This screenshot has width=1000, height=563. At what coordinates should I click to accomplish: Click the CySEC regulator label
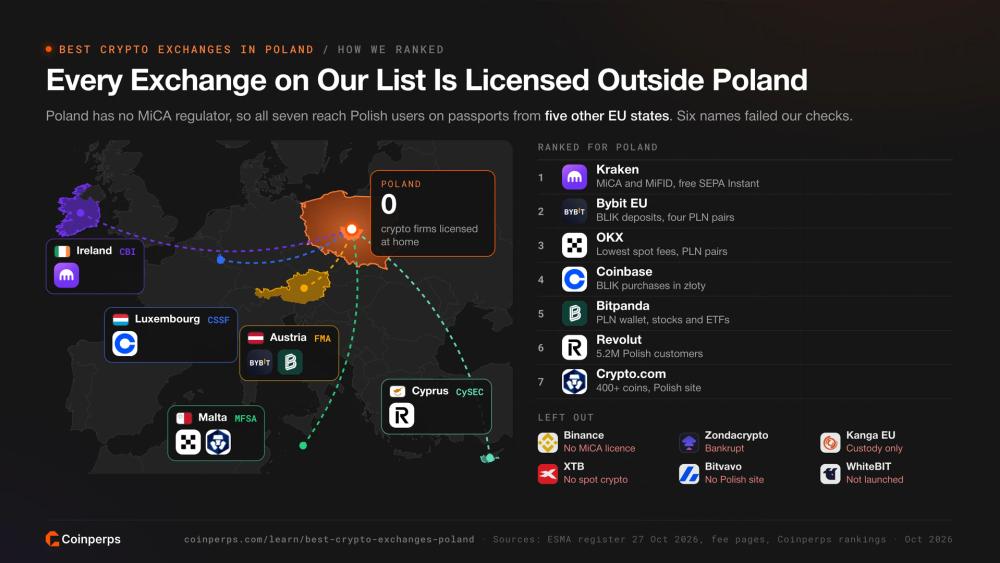click(469, 392)
